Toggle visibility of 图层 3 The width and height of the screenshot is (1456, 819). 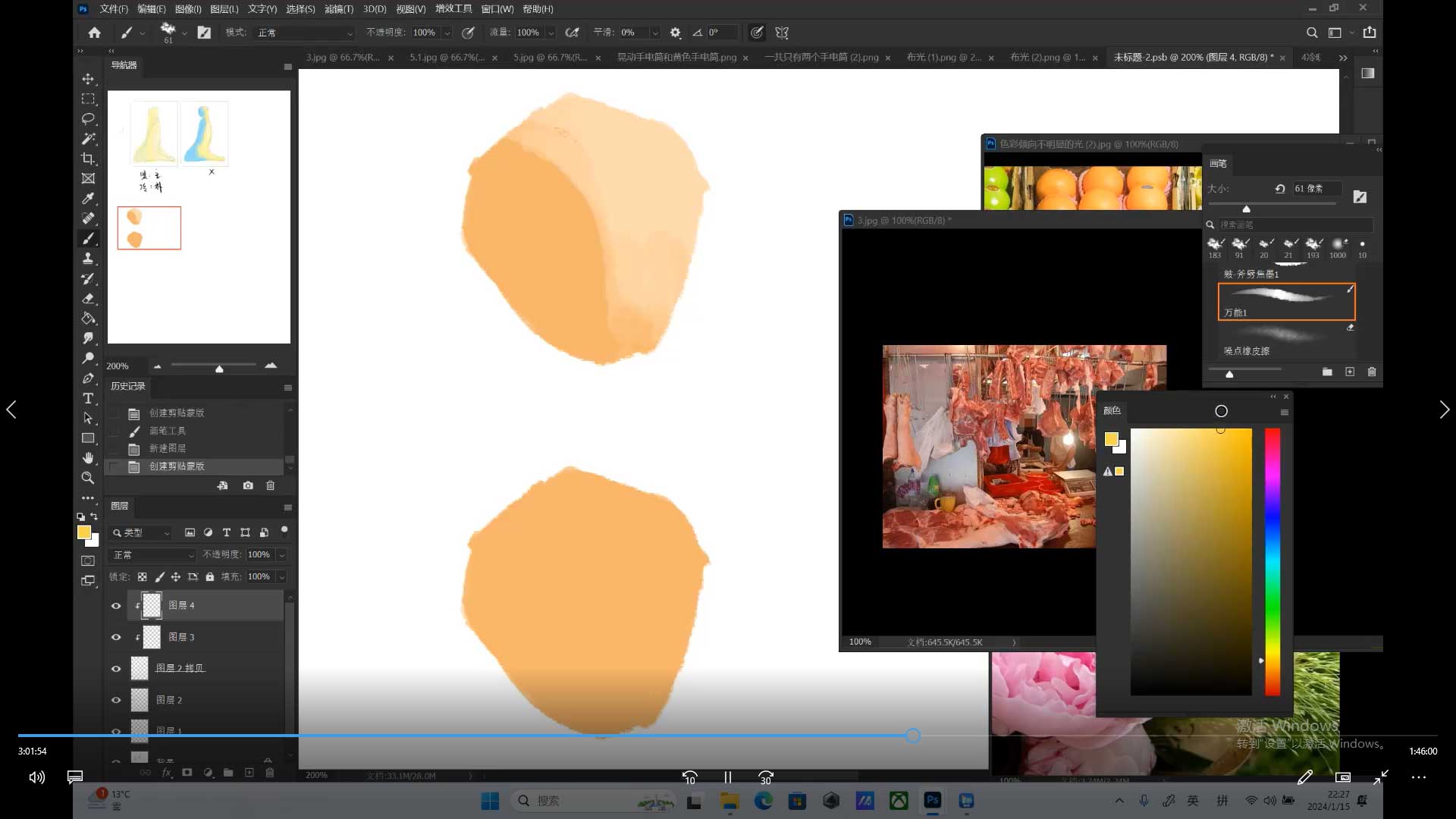coord(116,638)
